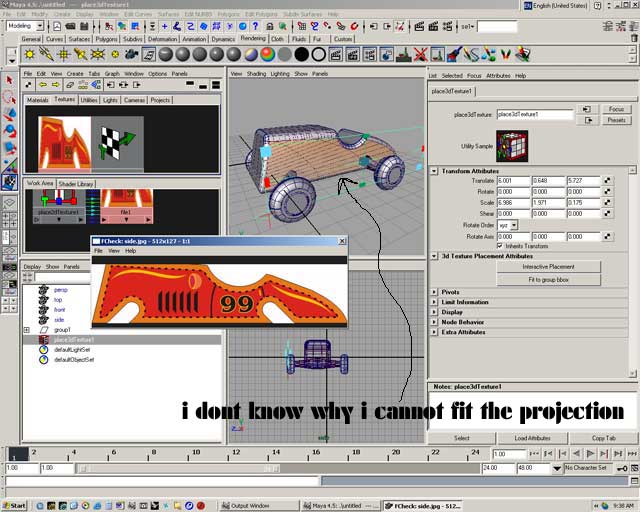
Task: Play forward using playback control
Action: pyautogui.click(x=591, y=454)
